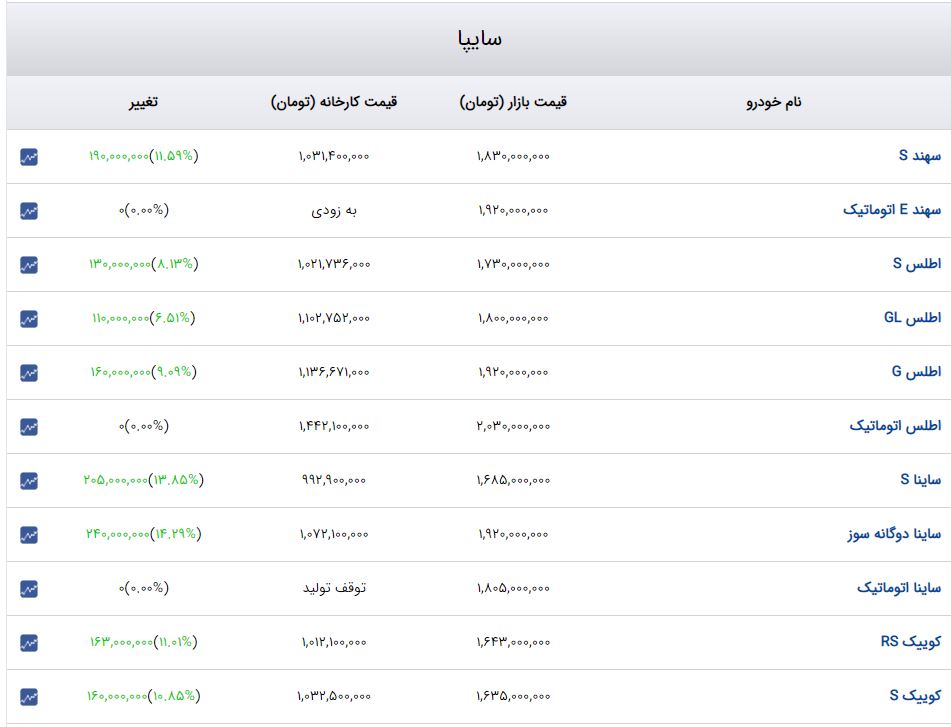Click change value ۱۱۰,۰۰۰,۰۰۰(۶.۵۱%) of اطلس GL
This screenshot has height=727, width=951.
pos(144,318)
